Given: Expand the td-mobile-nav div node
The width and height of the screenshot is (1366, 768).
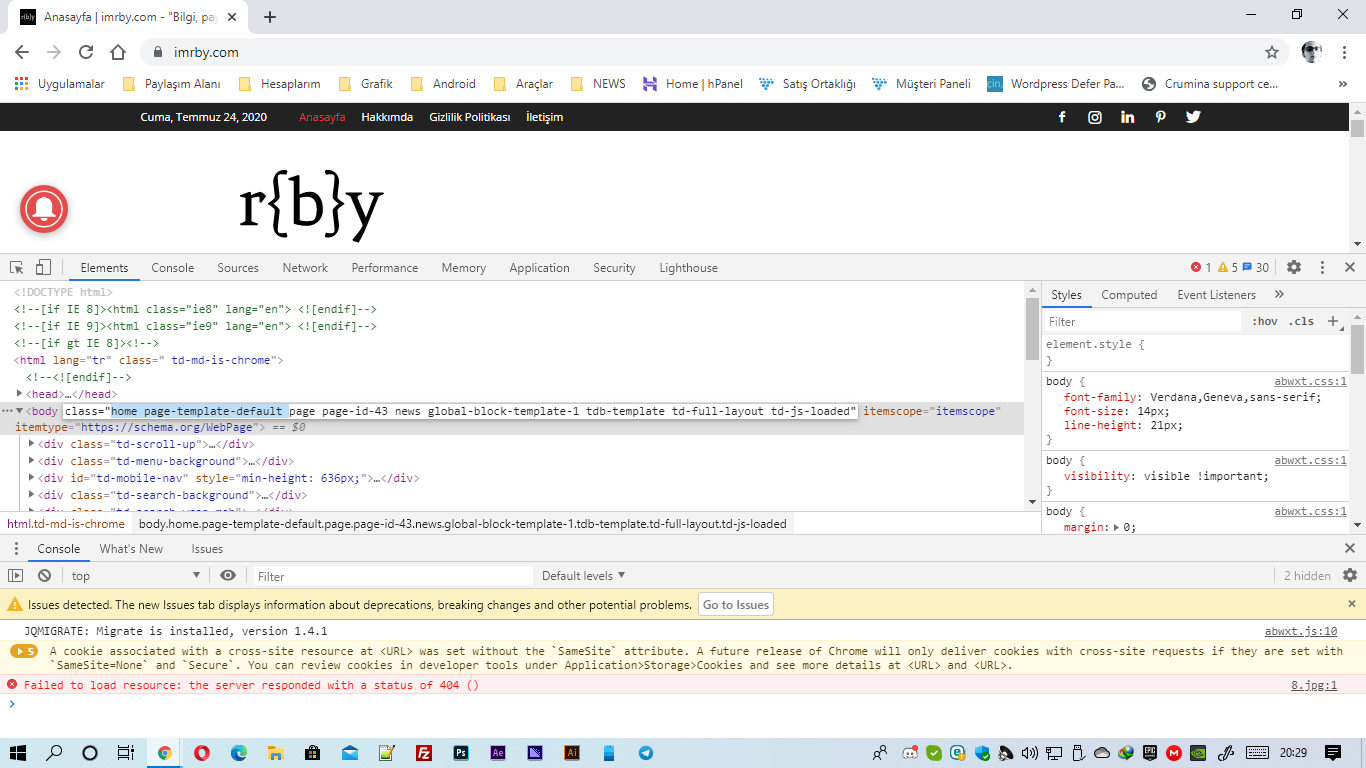Looking at the screenshot, I should coord(32,478).
